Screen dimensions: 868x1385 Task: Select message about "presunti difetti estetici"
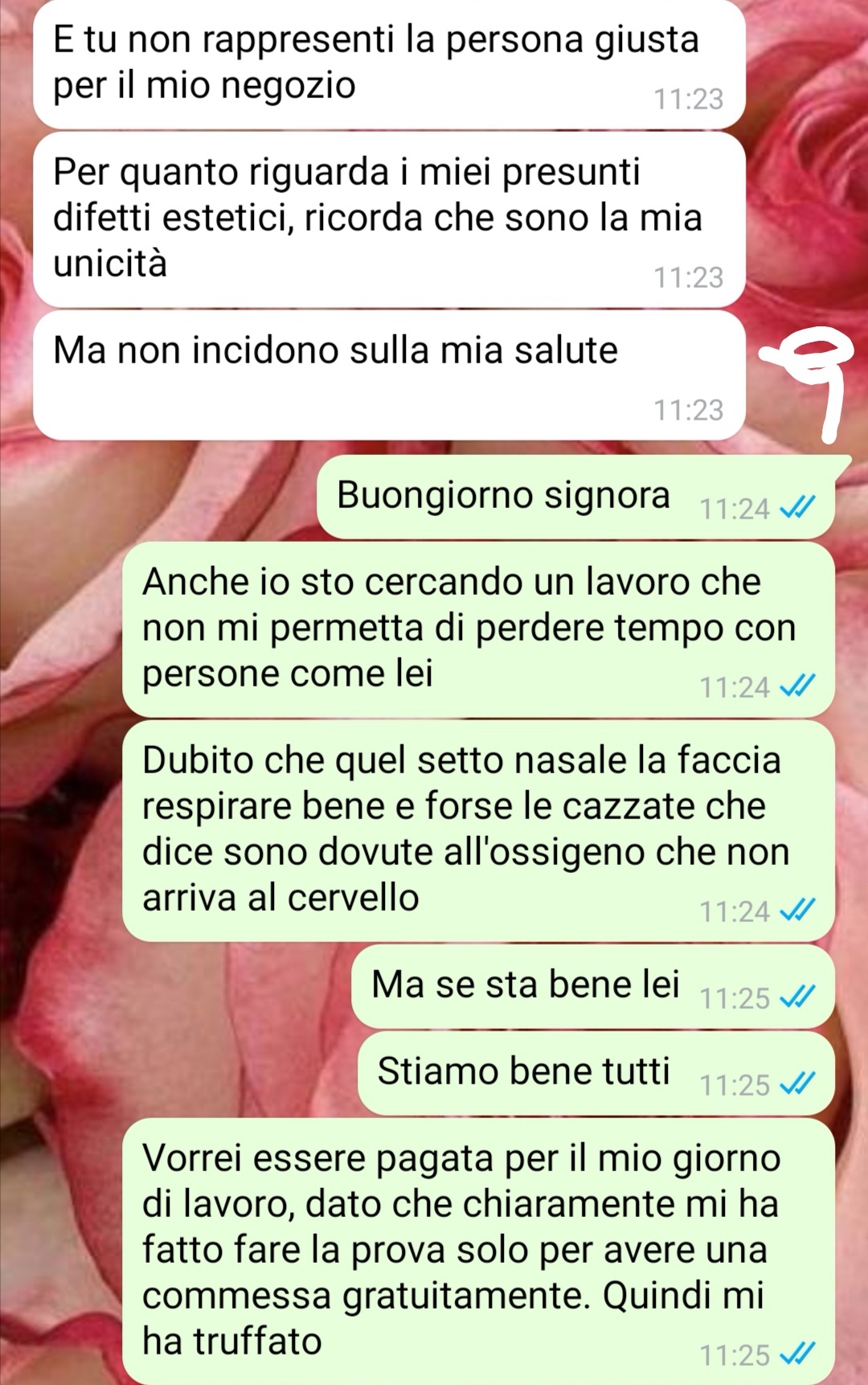(389, 219)
